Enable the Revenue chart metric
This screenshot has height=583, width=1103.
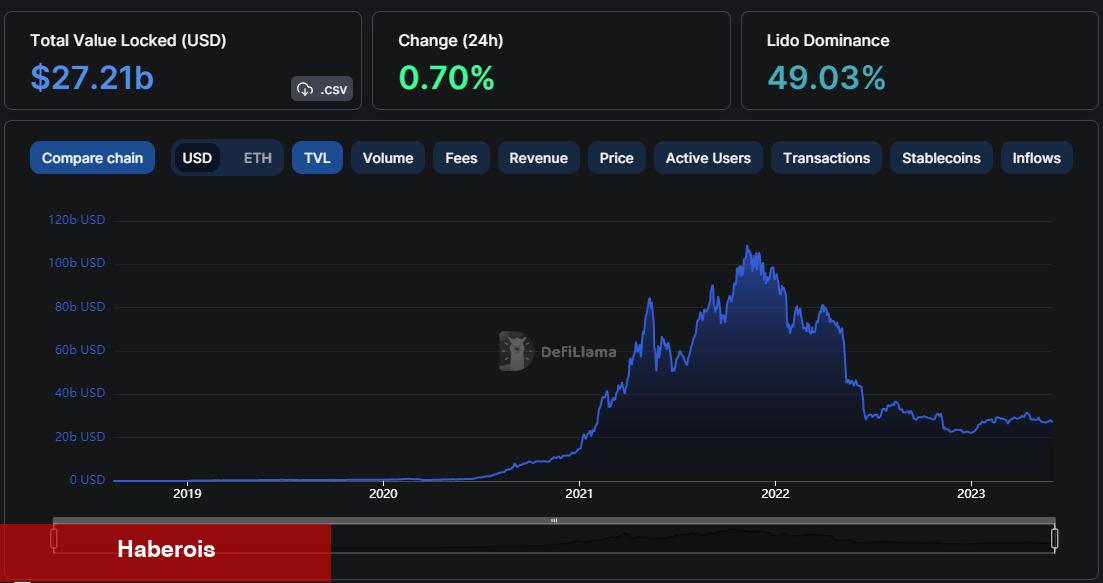point(539,158)
